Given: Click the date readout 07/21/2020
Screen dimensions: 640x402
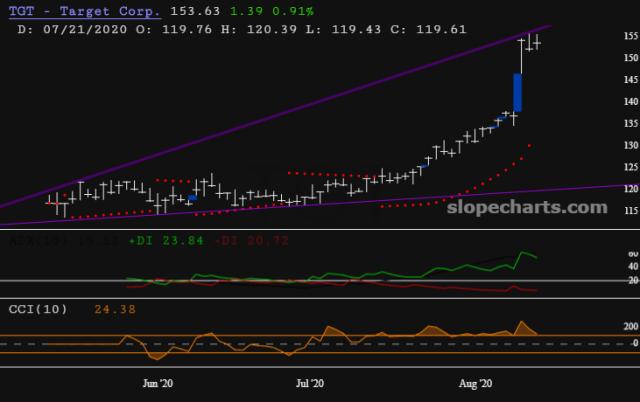Looking at the screenshot, I should click(x=85, y=29).
